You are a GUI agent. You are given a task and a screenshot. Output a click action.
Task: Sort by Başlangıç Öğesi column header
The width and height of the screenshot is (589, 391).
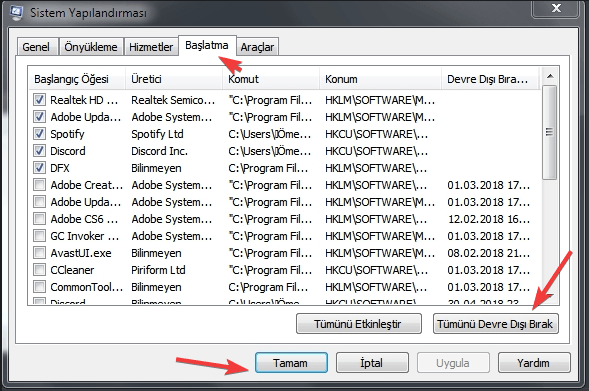[77, 79]
